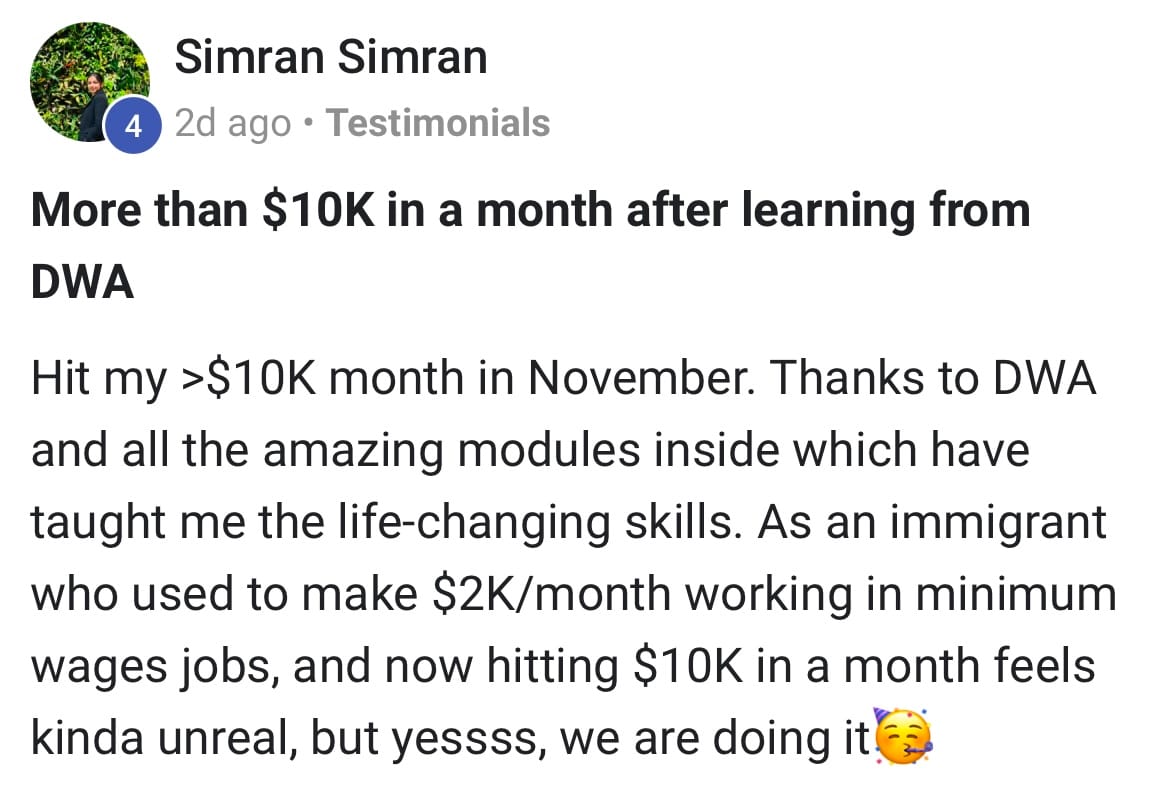
Task: Click 'DWA' on the title's second line
Action: tap(83, 283)
